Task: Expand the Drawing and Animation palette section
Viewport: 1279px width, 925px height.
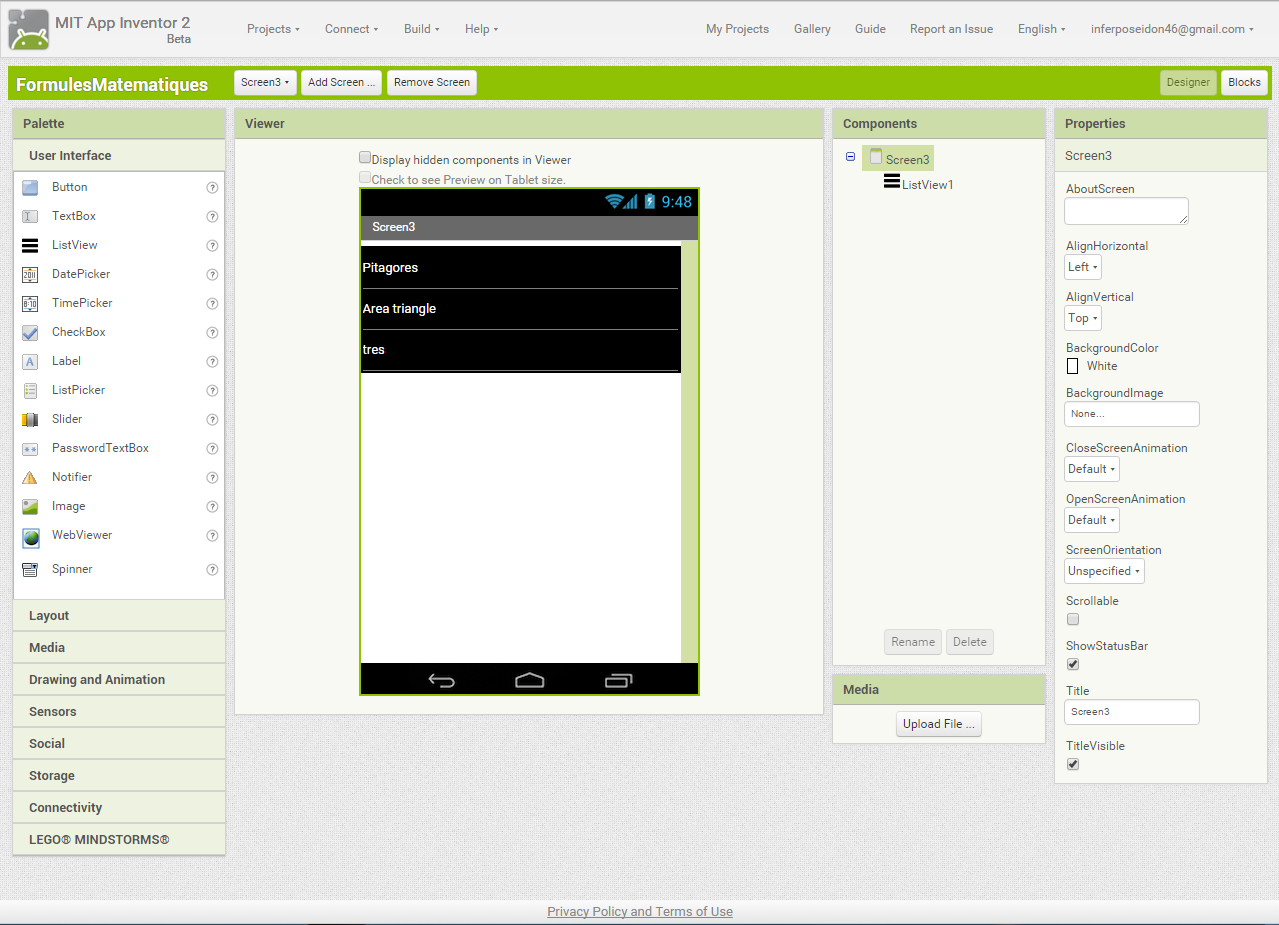Action: coord(119,680)
